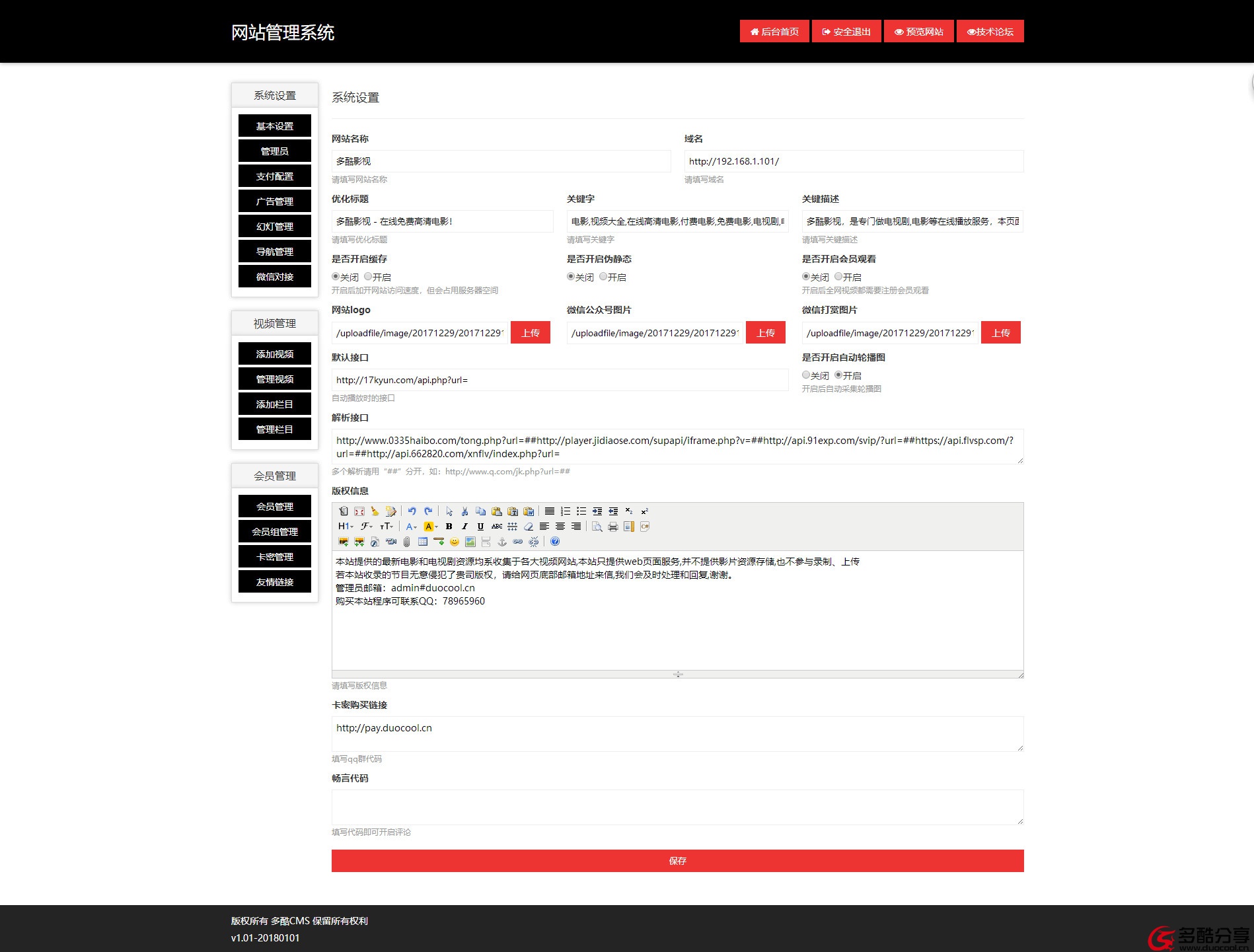This screenshot has height=952, width=1254.
Task: Click the 技术论坛 header button
Action: click(990, 32)
